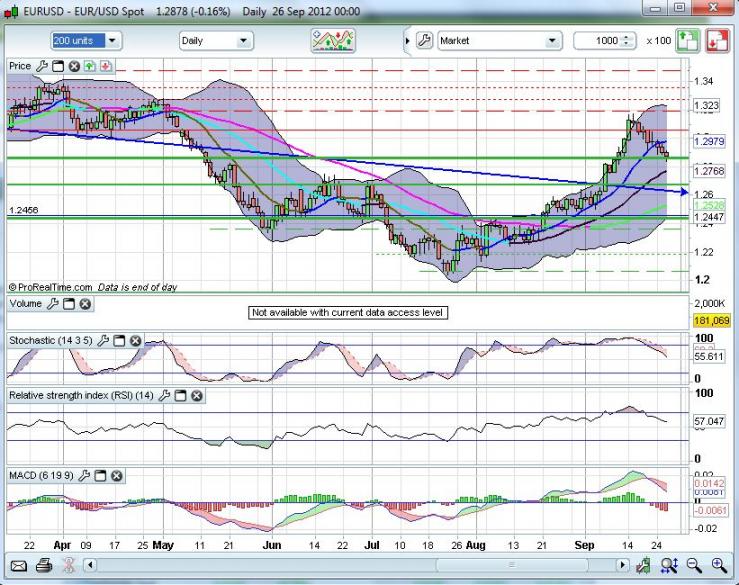The height and width of the screenshot is (585, 739).
Task: Click the envelope email icon
Action: (18, 565)
